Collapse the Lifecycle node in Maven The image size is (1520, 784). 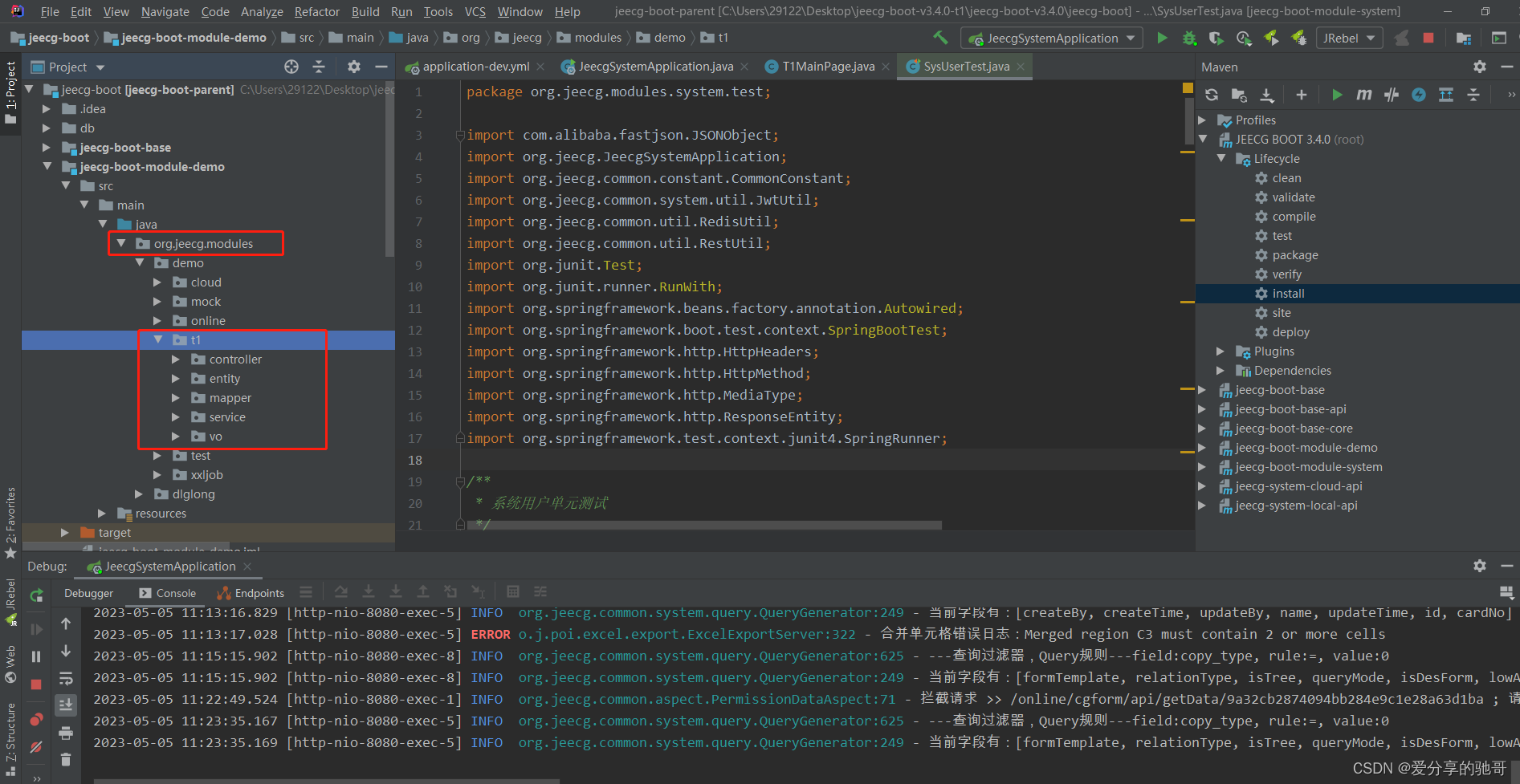[x=1220, y=159]
